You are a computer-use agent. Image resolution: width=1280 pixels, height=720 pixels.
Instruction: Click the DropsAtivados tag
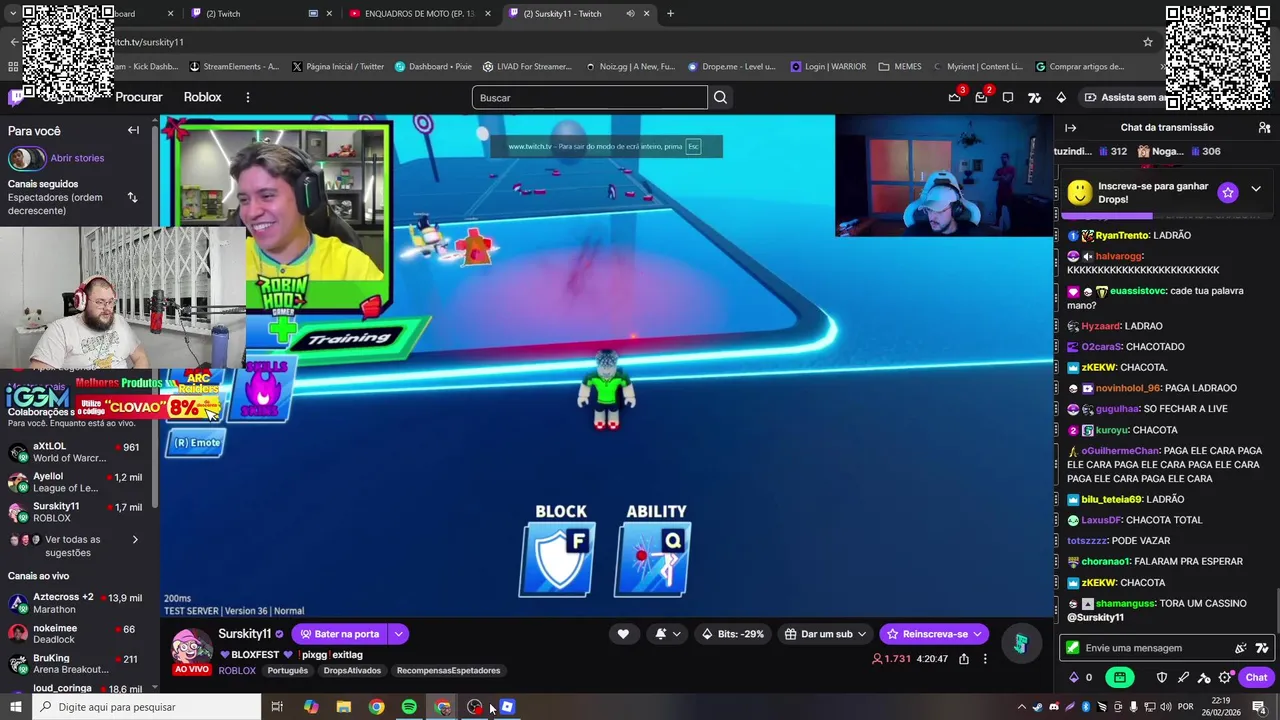352,671
